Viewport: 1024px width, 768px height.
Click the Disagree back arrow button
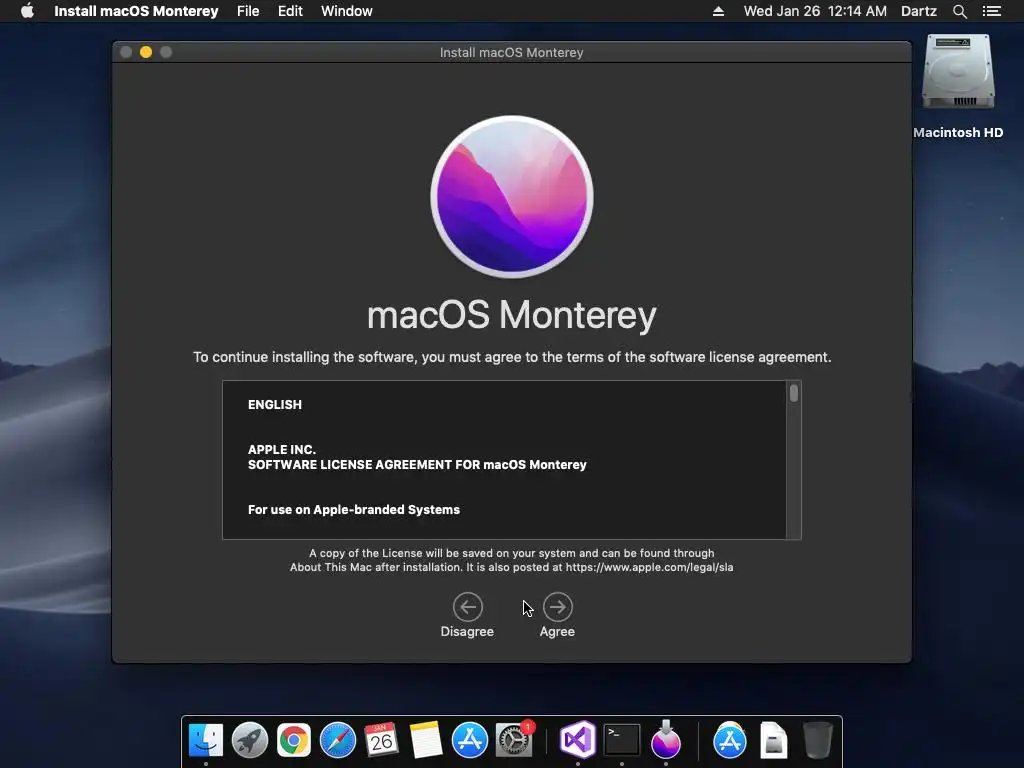point(468,607)
